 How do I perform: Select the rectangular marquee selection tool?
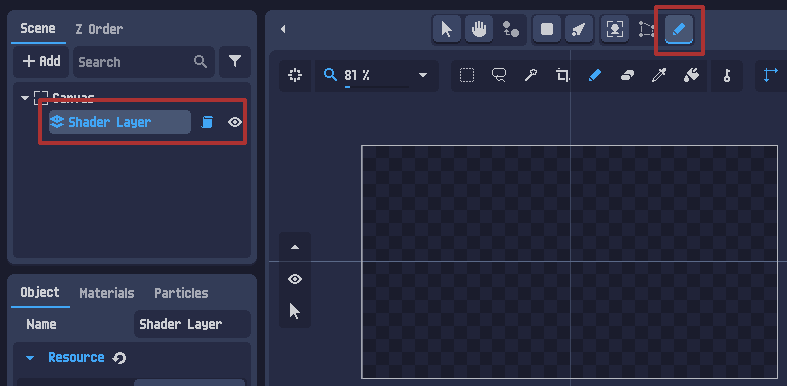(467, 76)
